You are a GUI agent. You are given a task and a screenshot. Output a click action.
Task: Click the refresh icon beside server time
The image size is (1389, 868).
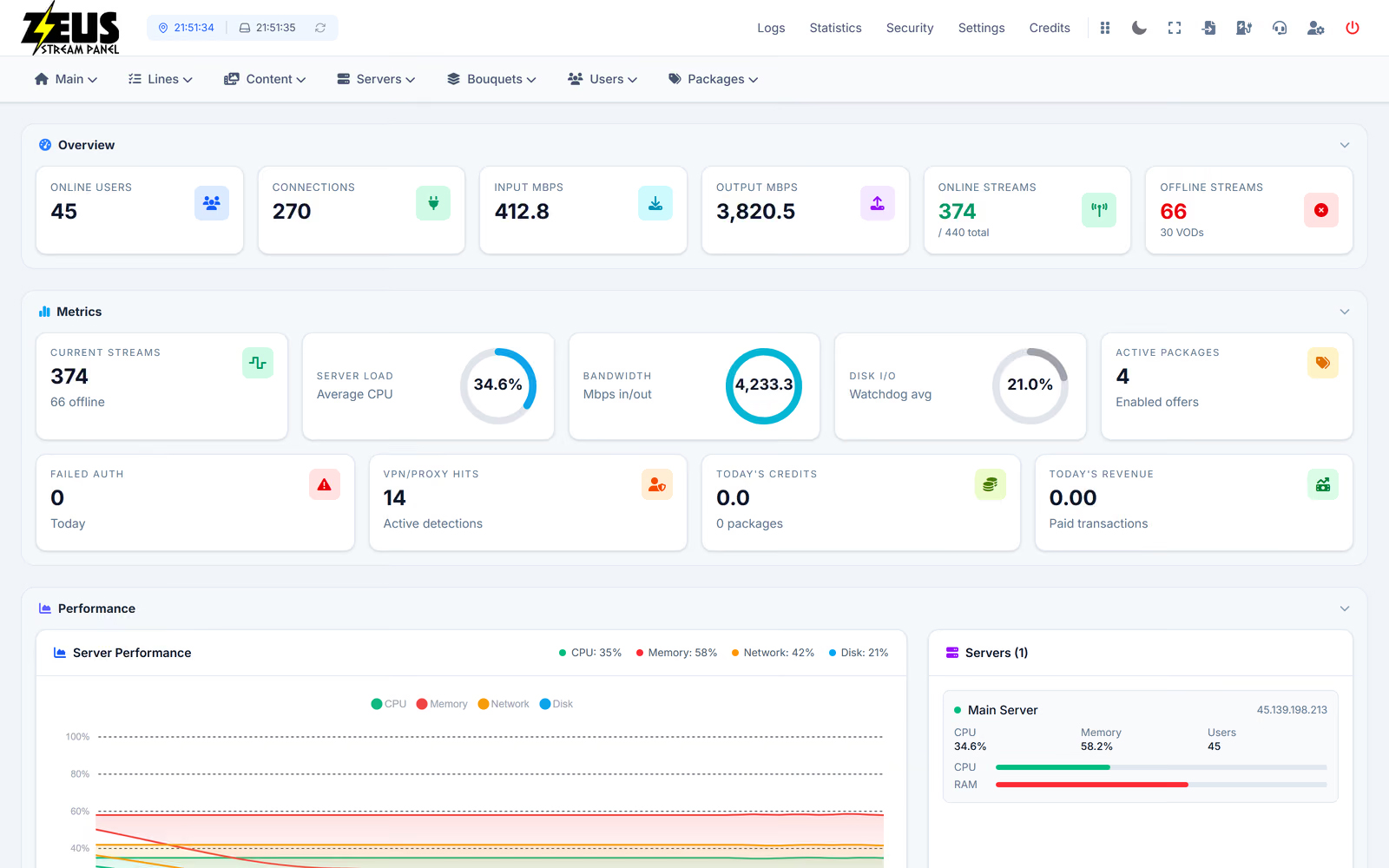pos(320,28)
